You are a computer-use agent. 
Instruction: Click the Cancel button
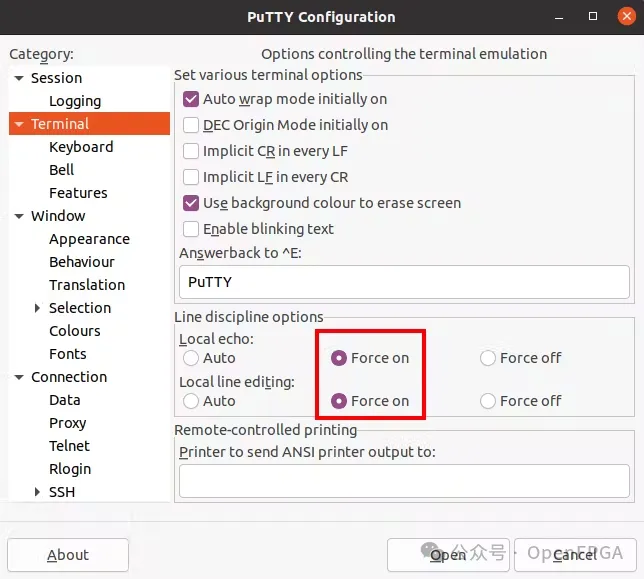coord(575,555)
